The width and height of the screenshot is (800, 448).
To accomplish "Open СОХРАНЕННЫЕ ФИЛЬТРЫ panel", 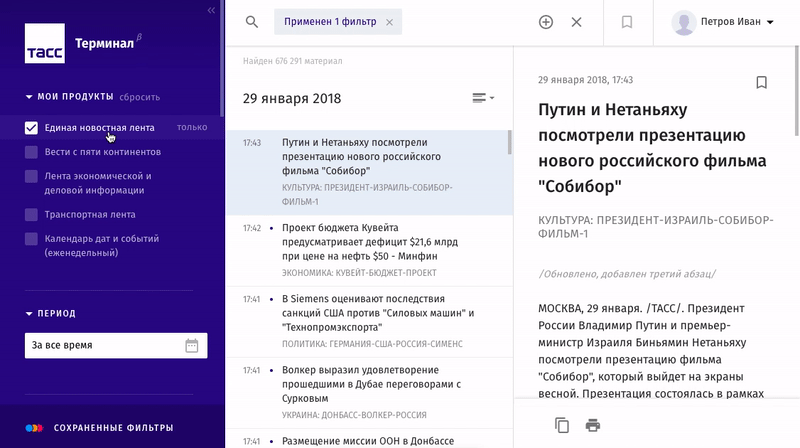I will (113, 428).
